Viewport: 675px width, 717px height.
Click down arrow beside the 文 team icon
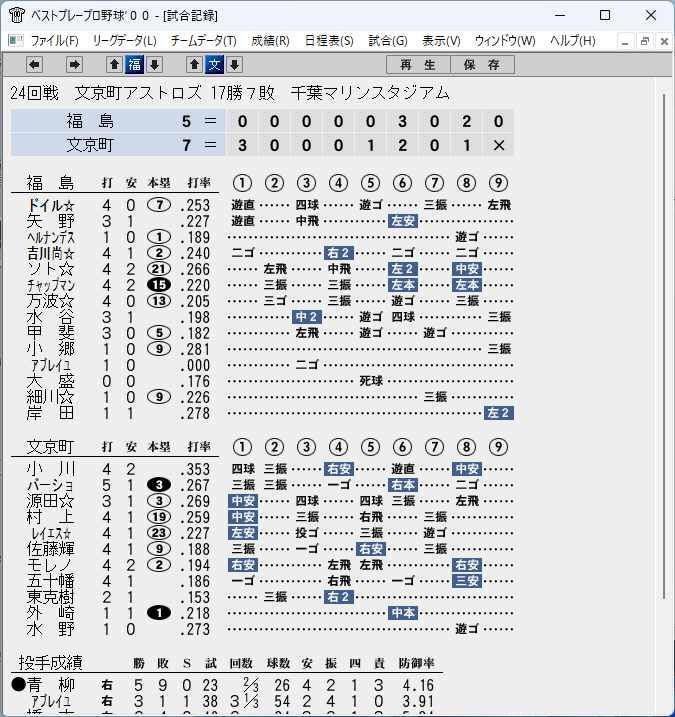pos(235,64)
